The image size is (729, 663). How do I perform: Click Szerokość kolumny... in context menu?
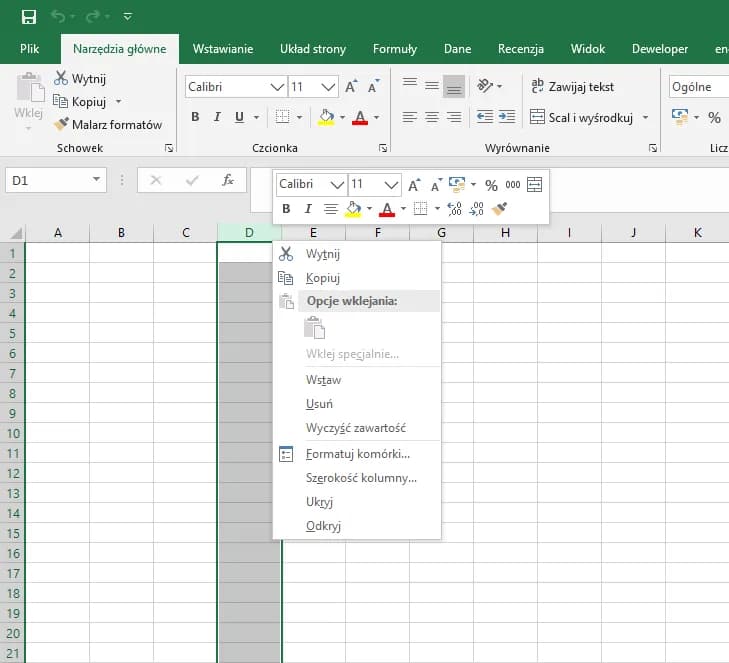pyautogui.click(x=361, y=478)
